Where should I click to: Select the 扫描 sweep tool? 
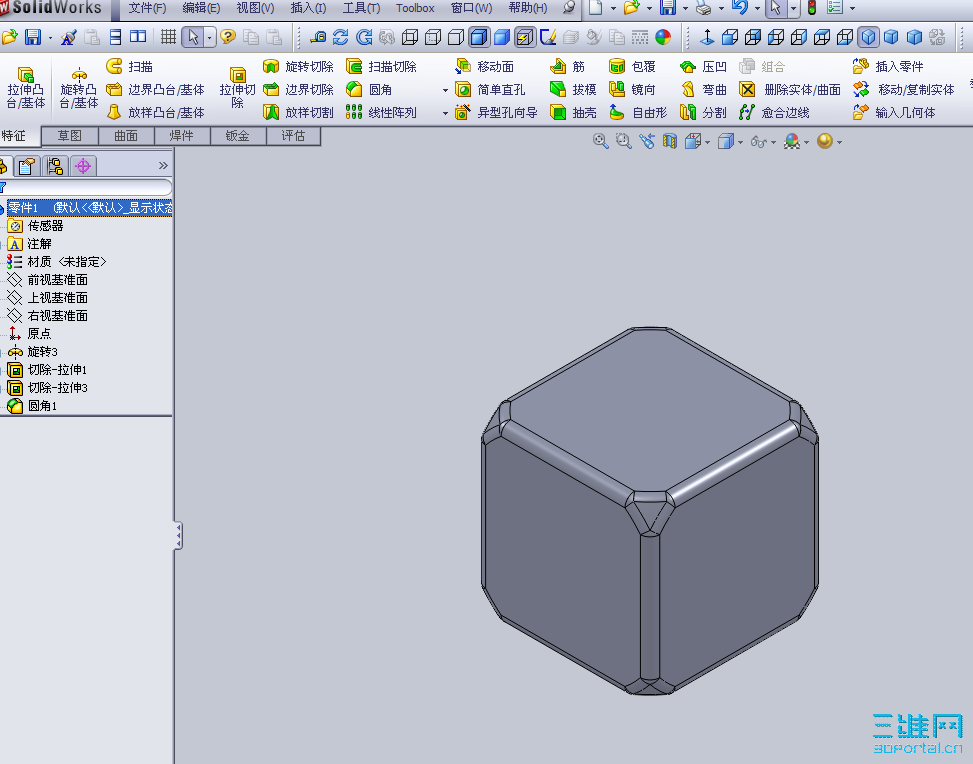click(x=129, y=66)
